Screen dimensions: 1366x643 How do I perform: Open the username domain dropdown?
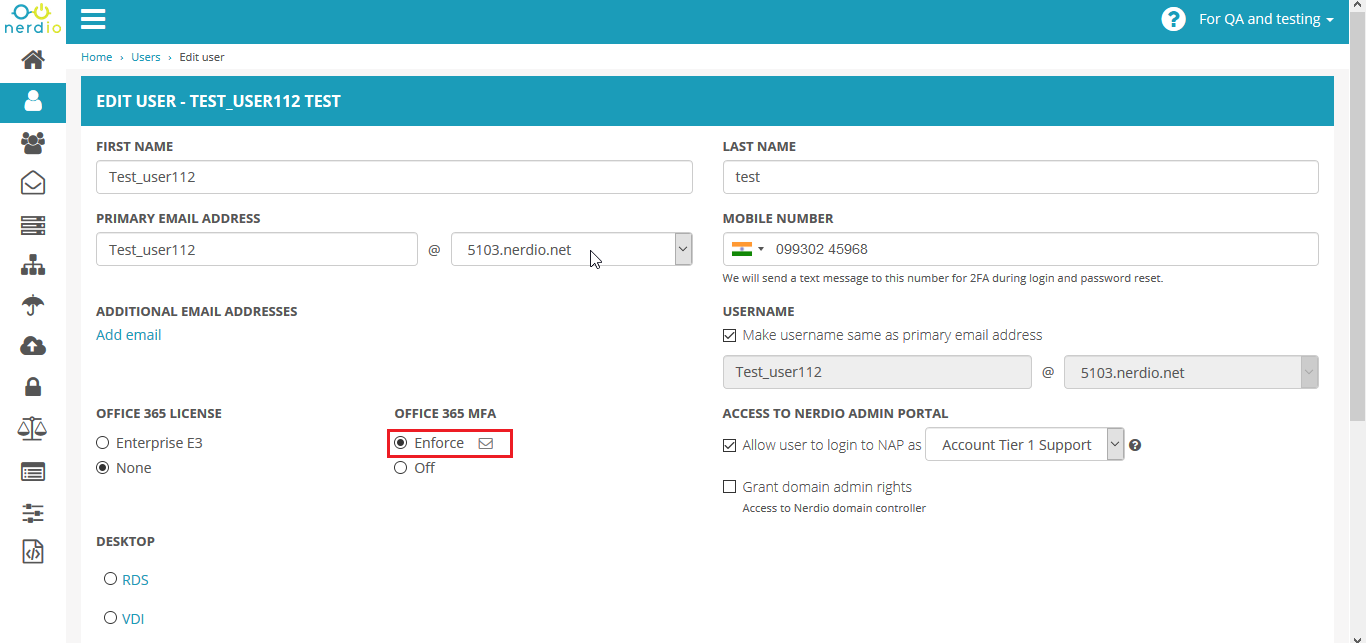pyautogui.click(x=1191, y=372)
